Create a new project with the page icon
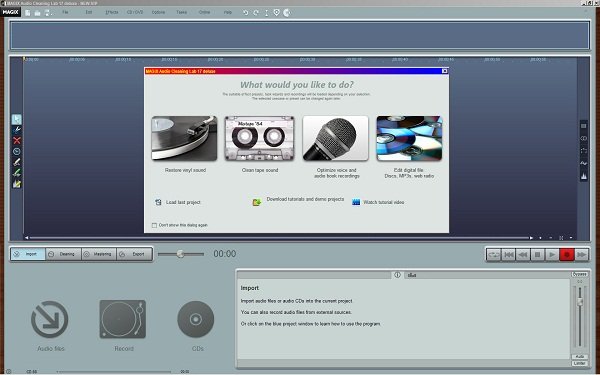Image resolution: width=600 pixels, height=375 pixels. (28, 13)
